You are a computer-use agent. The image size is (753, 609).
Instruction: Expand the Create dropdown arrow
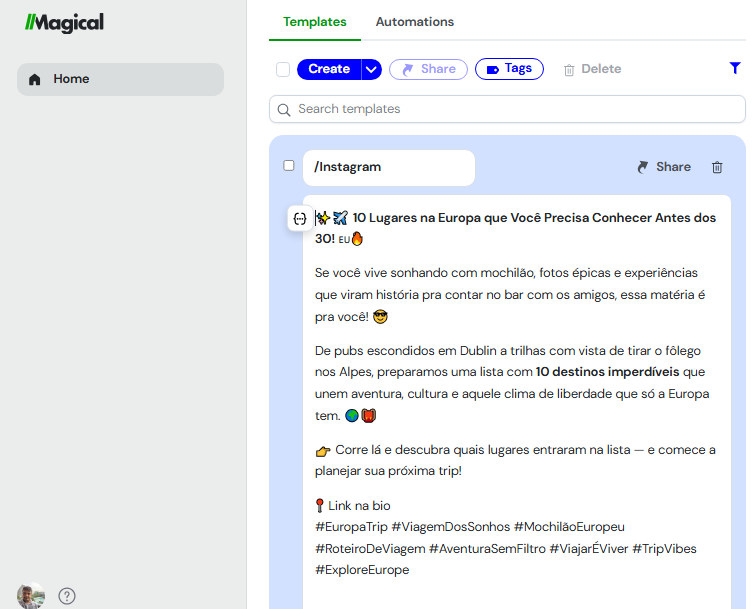[371, 69]
